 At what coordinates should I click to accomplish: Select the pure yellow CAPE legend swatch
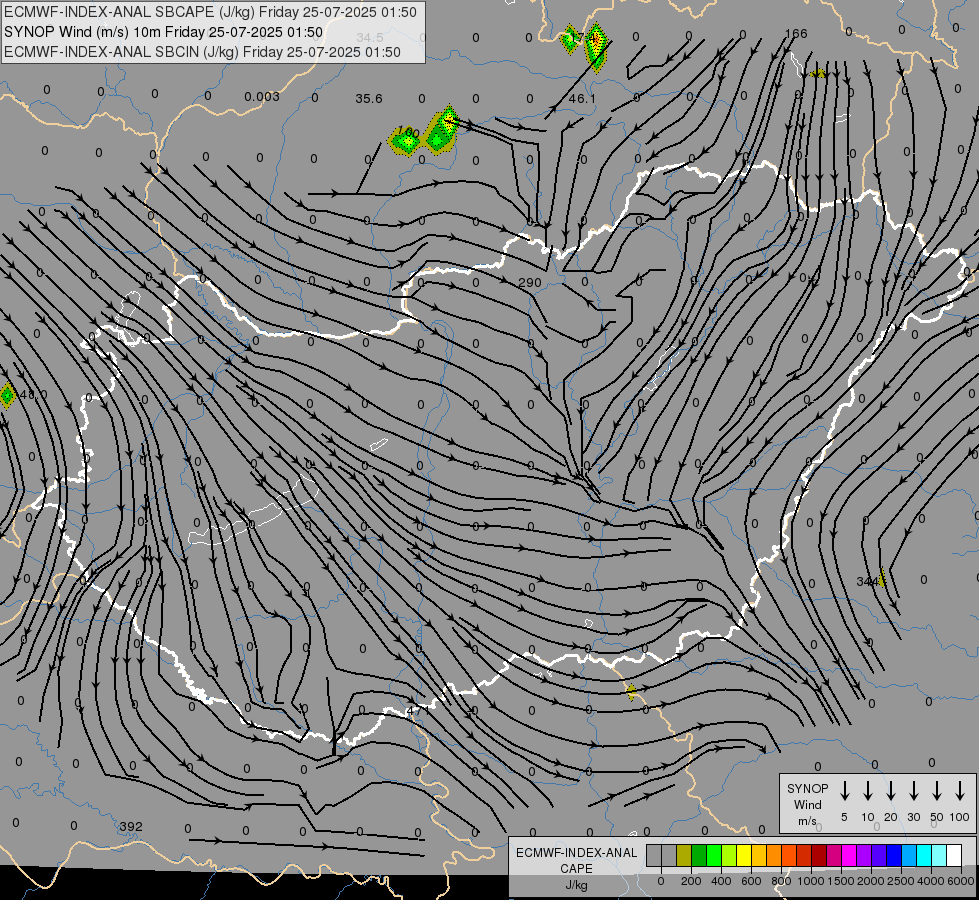point(744,855)
